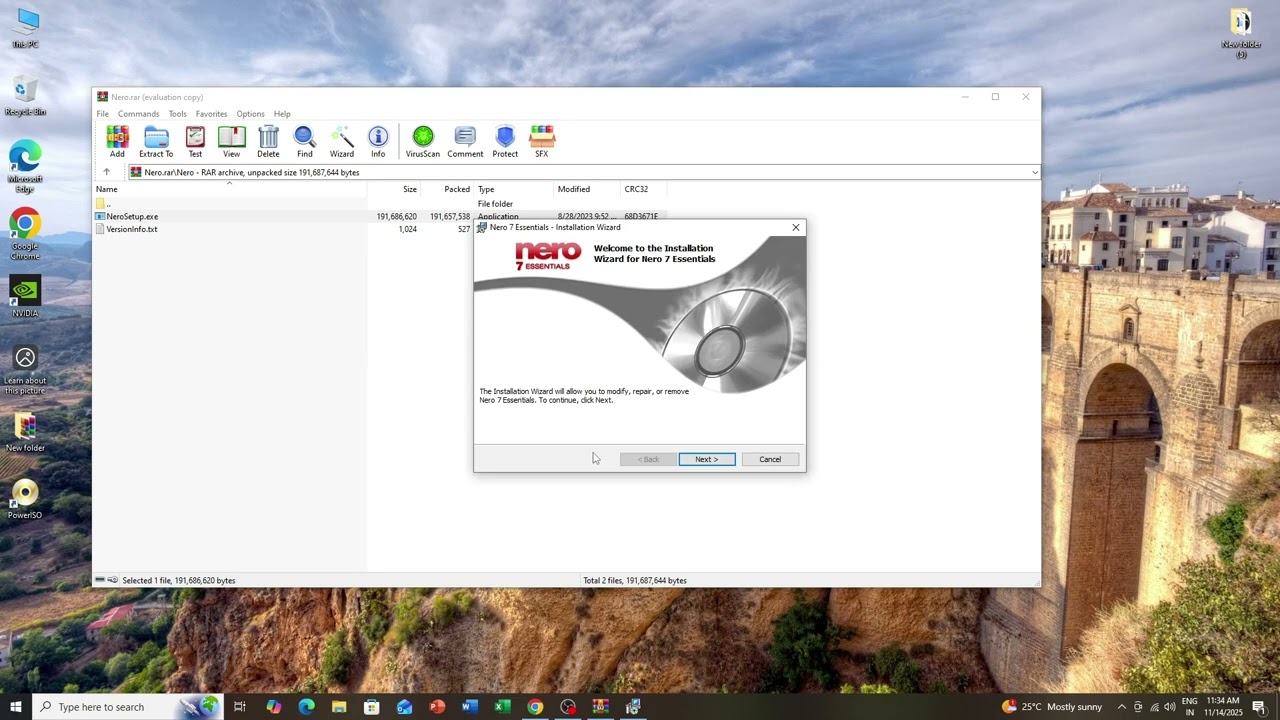Open the Wizard tool icon
The width and height of the screenshot is (1280, 720).
[342, 142]
